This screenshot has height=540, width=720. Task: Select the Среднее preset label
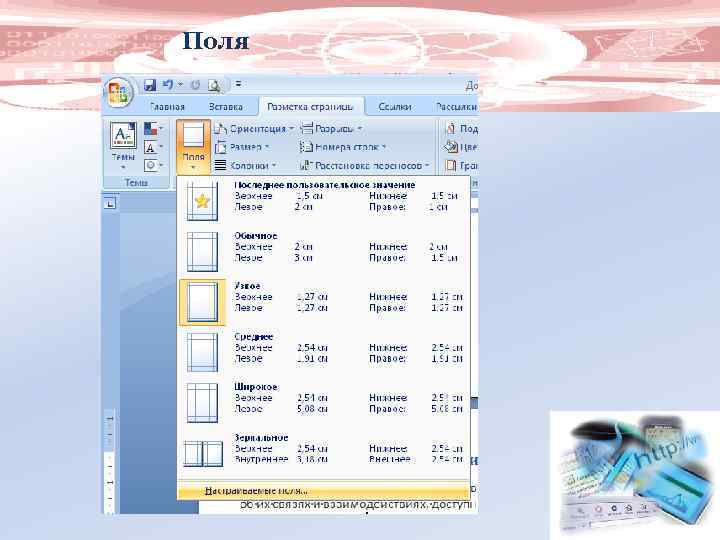[x=254, y=337]
